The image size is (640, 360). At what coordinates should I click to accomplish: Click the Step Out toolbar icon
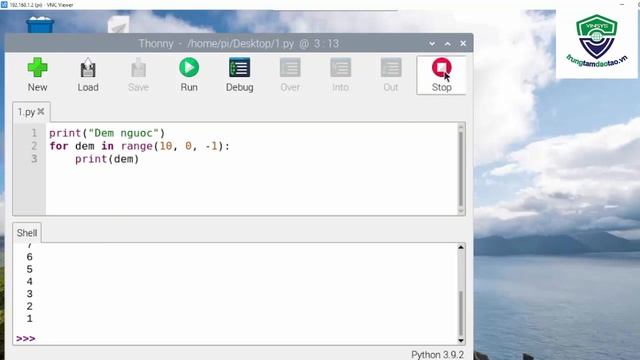pos(391,75)
